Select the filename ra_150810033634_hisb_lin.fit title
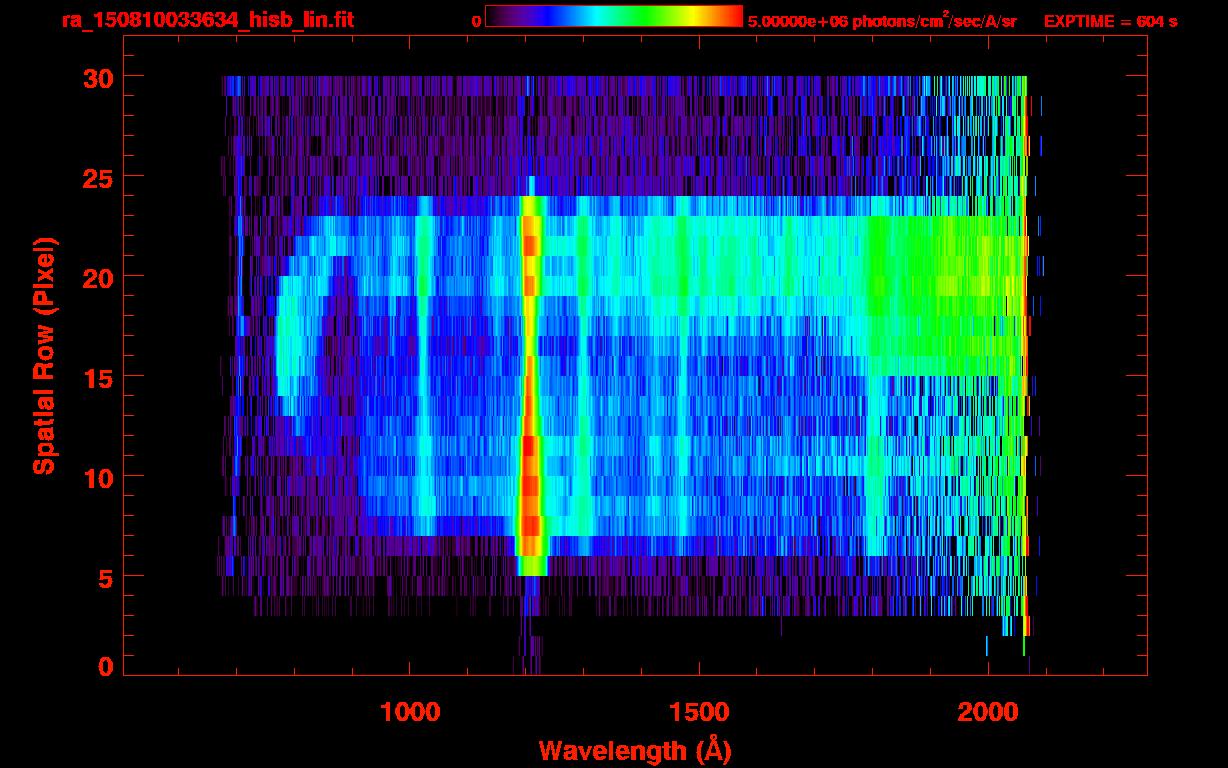 pos(207,20)
